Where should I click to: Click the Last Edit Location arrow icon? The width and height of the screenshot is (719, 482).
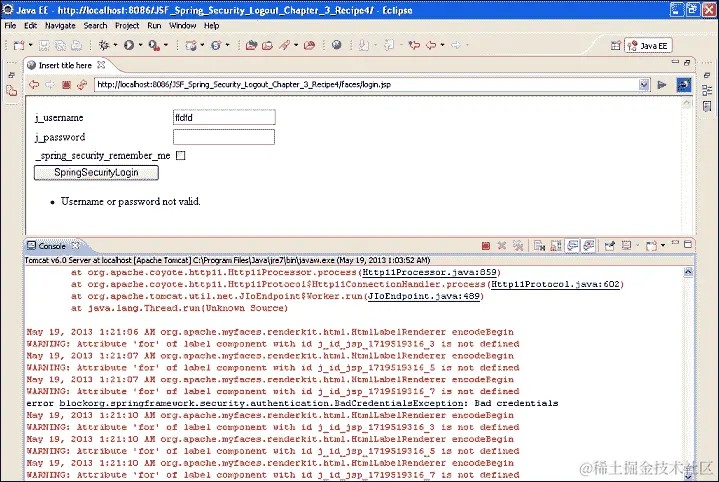(414, 45)
